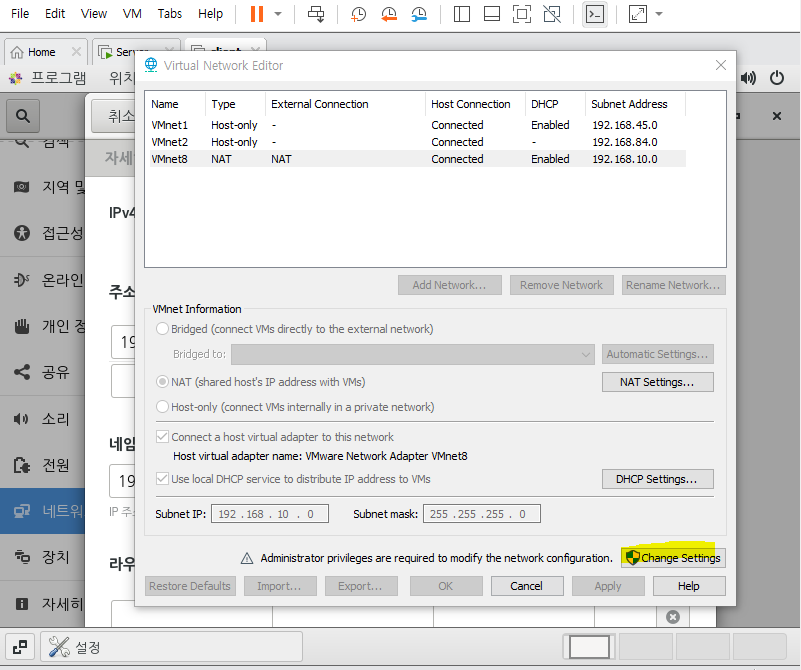Image resolution: width=801 pixels, height=670 pixels.
Task: Open the 지역 settings sidebar item
Action: [x=43, y=187]
